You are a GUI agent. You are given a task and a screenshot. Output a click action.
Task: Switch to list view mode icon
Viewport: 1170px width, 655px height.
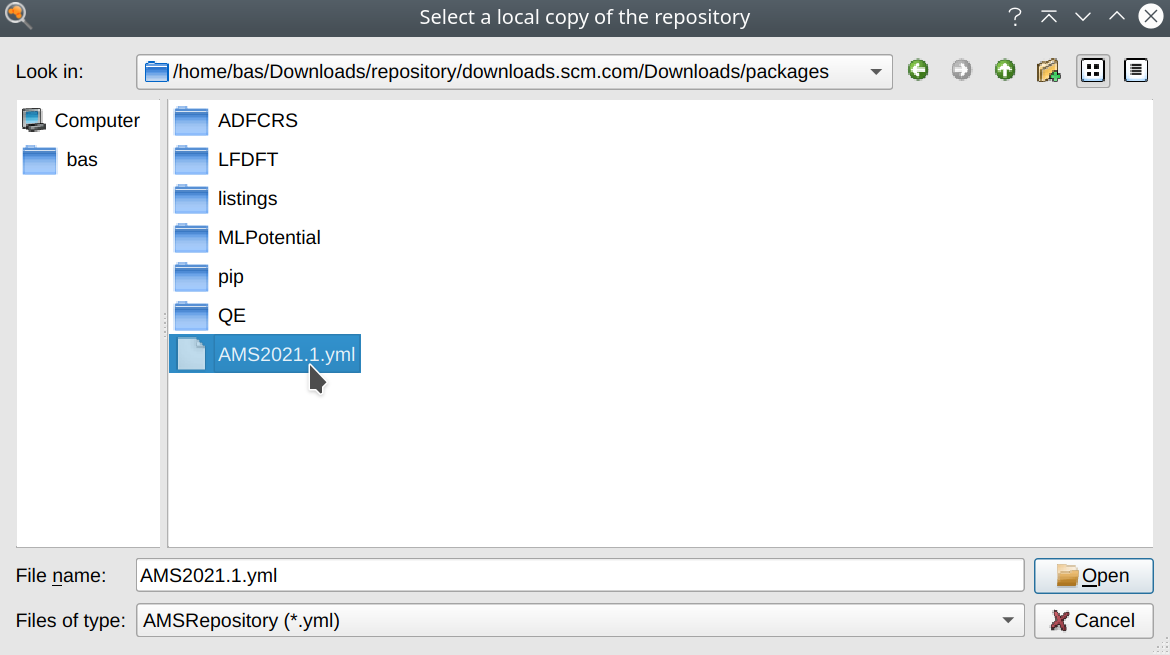pos(1093,71)
